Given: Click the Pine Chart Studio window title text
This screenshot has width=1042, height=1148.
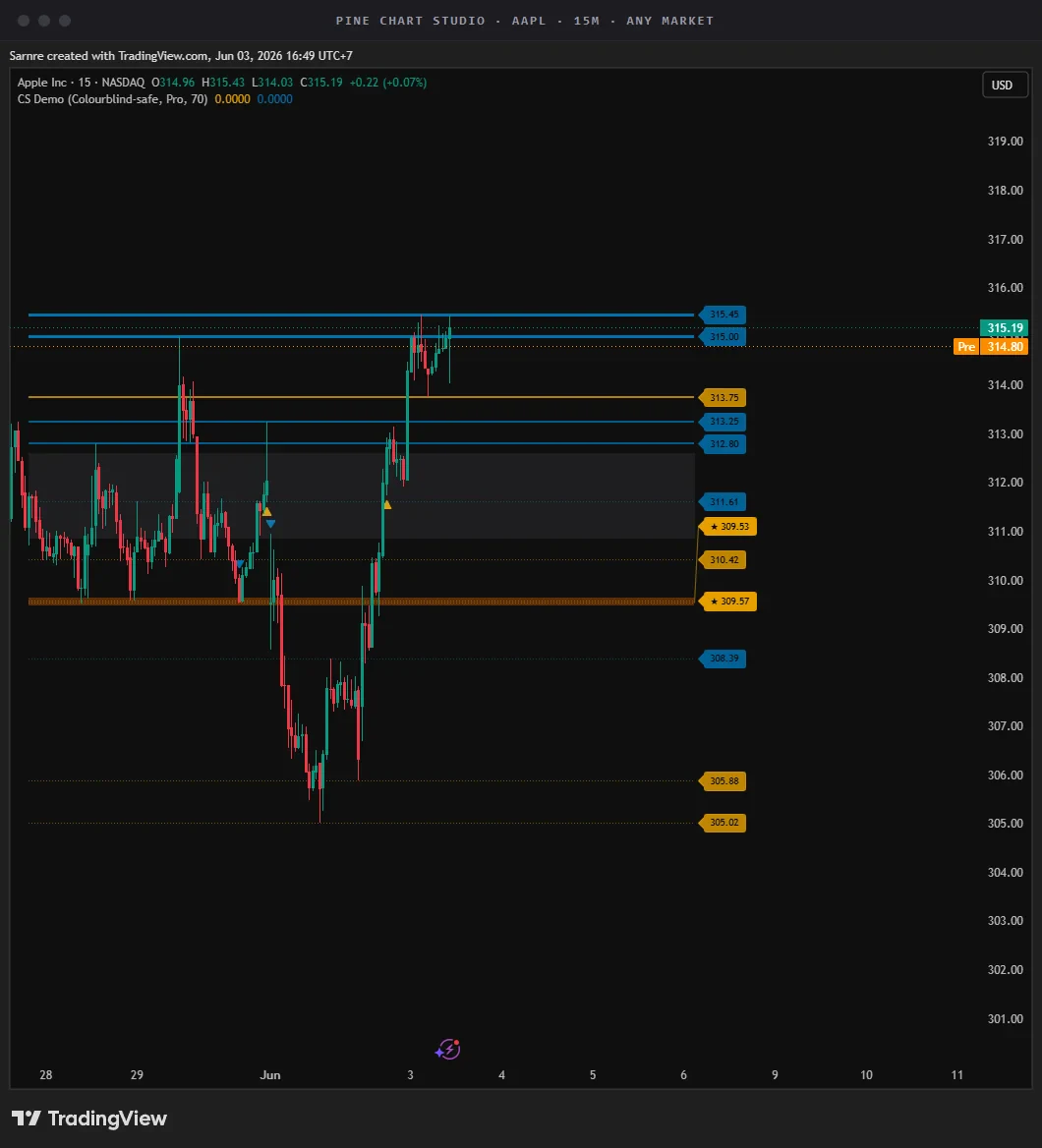Looking at the screenshot, I should 524,21.
